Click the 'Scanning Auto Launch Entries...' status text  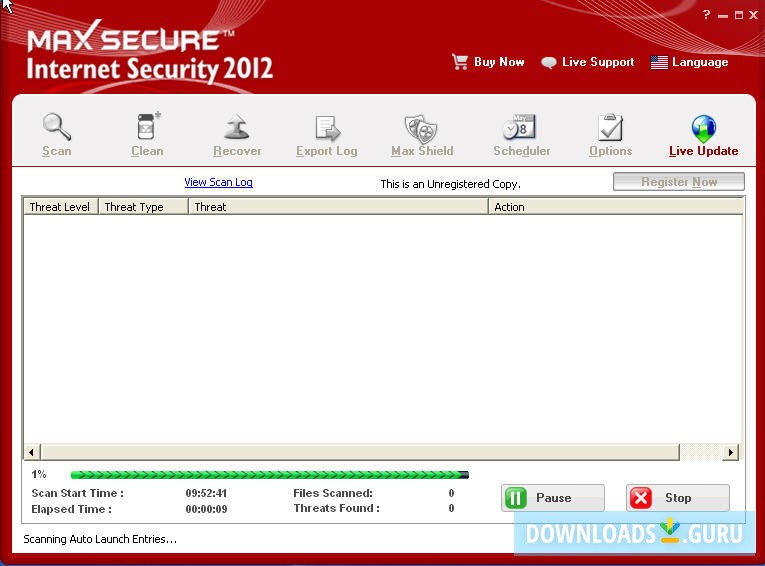(100, 539)
